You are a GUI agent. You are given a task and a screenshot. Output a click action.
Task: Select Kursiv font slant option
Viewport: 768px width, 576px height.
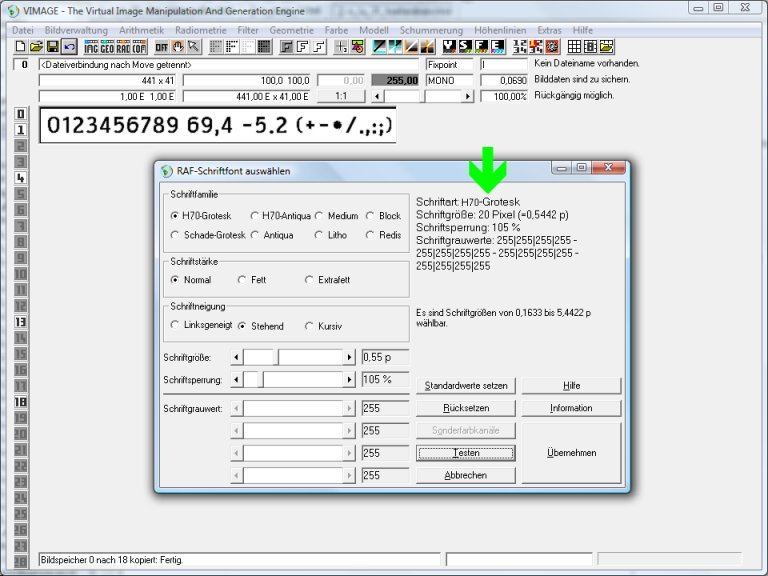coord(310,326)
